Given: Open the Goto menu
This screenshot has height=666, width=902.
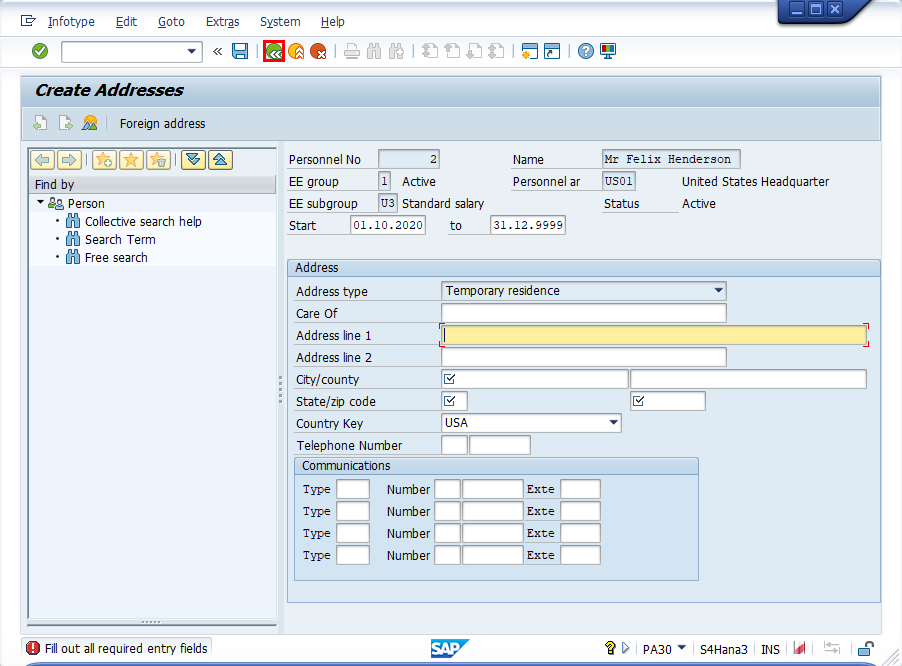Looking at the screenshot, I should [171, 22].
